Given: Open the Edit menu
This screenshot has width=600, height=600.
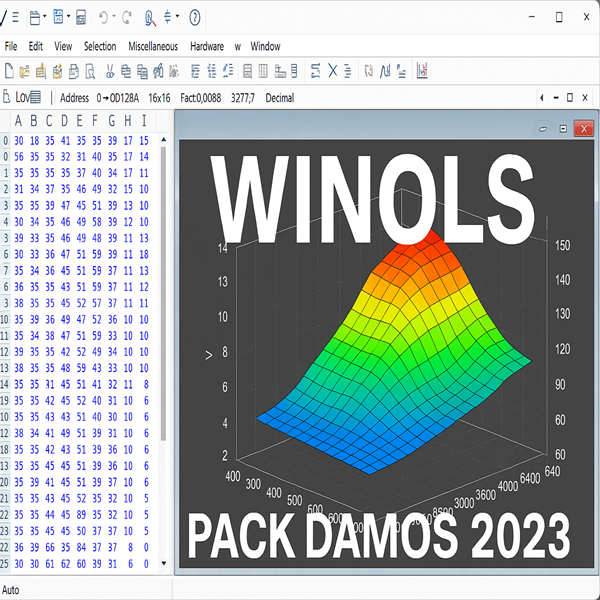Looking at the screenshot, I should [36, 46].
